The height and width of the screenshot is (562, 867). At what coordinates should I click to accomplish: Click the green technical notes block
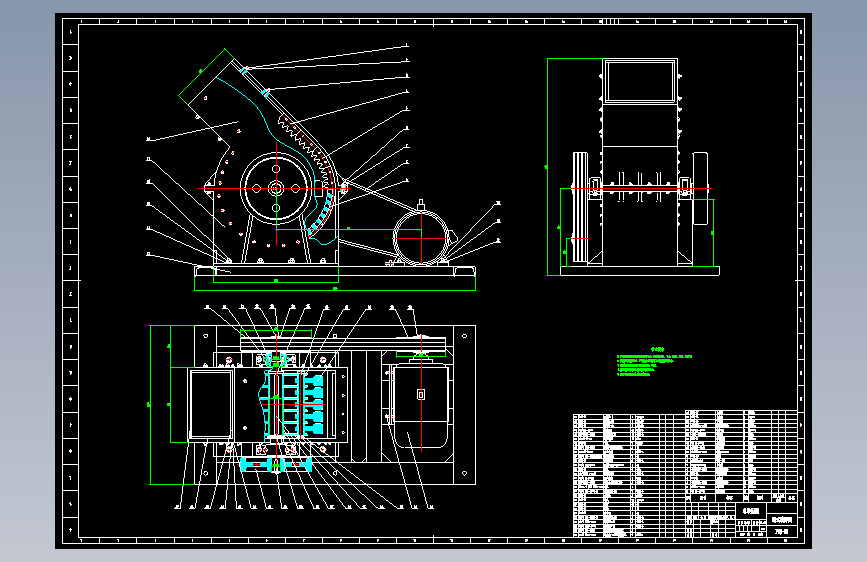pos(654,362)
